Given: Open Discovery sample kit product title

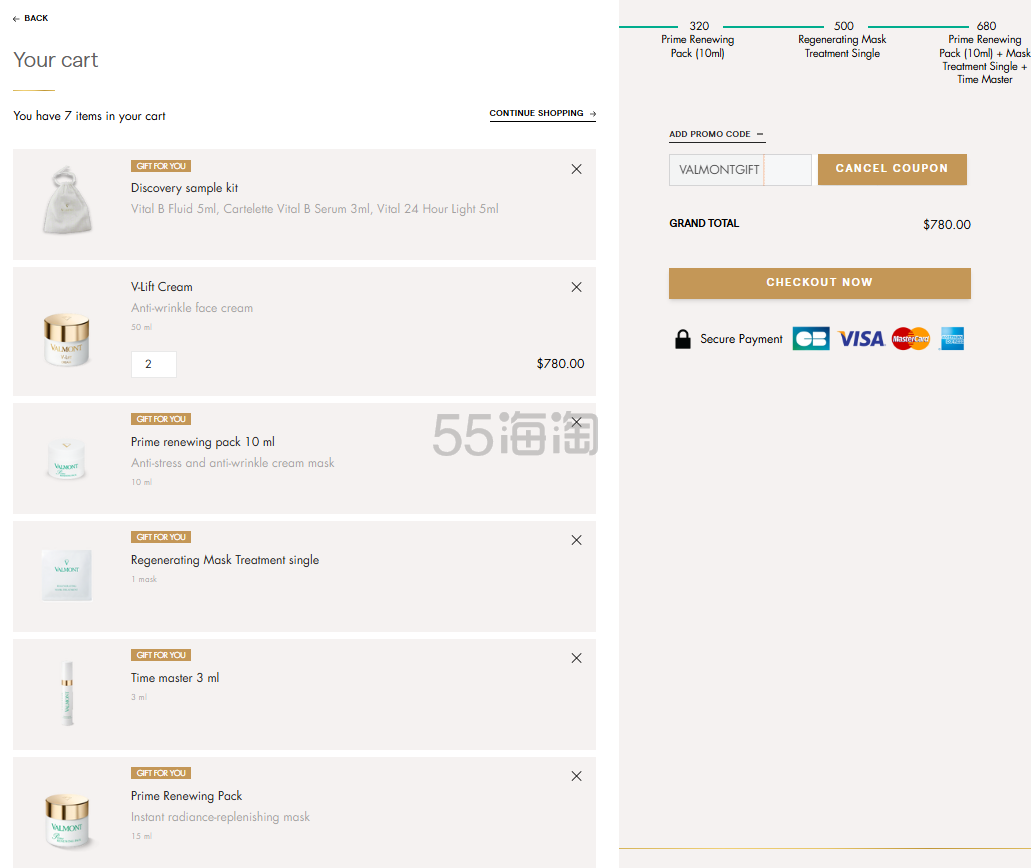Looking at the screenshot, I should (184, 188).
